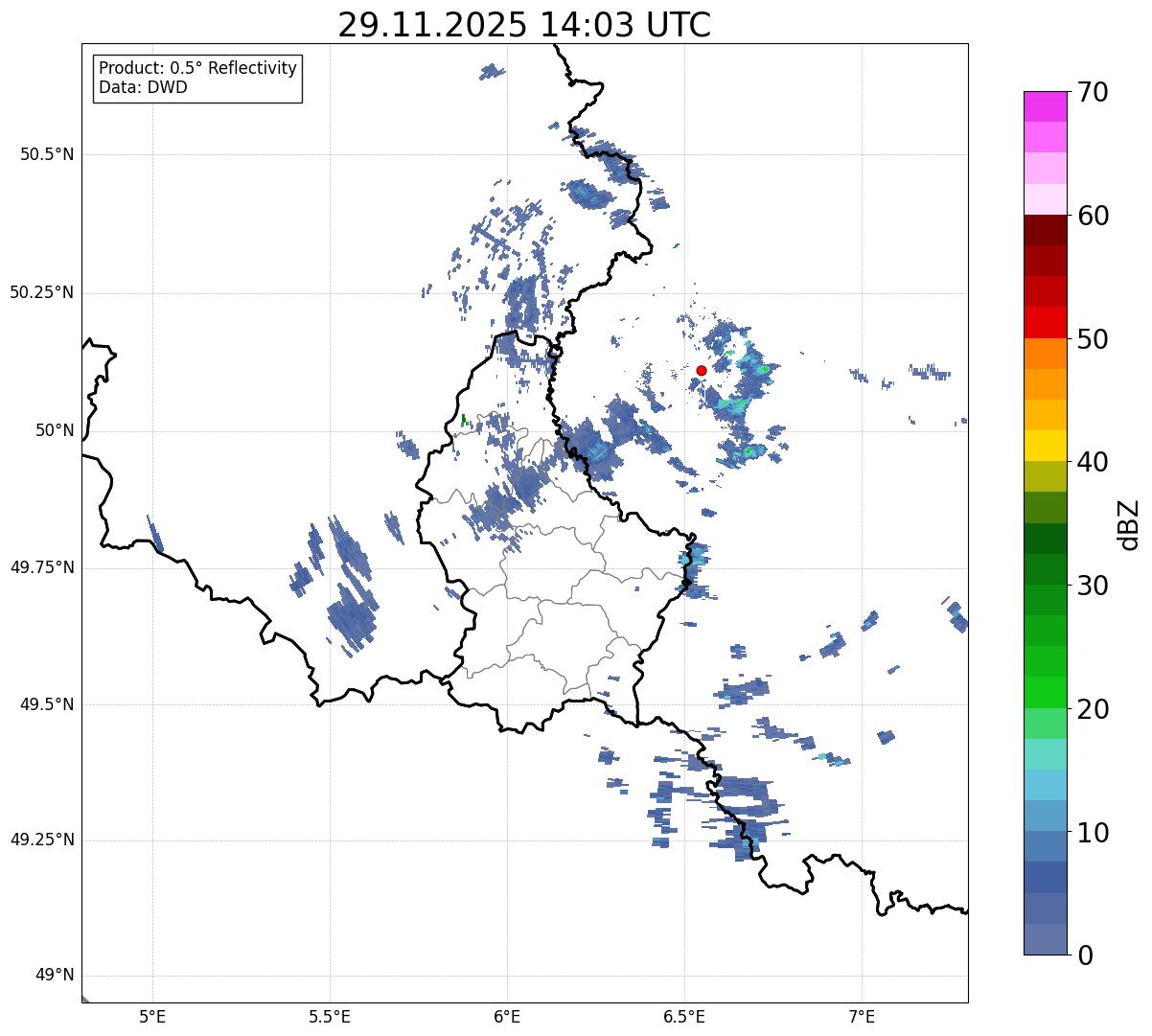Click the "6.5°E" longitude label
1152x1036 pixels.
[x=684, y=1016]
